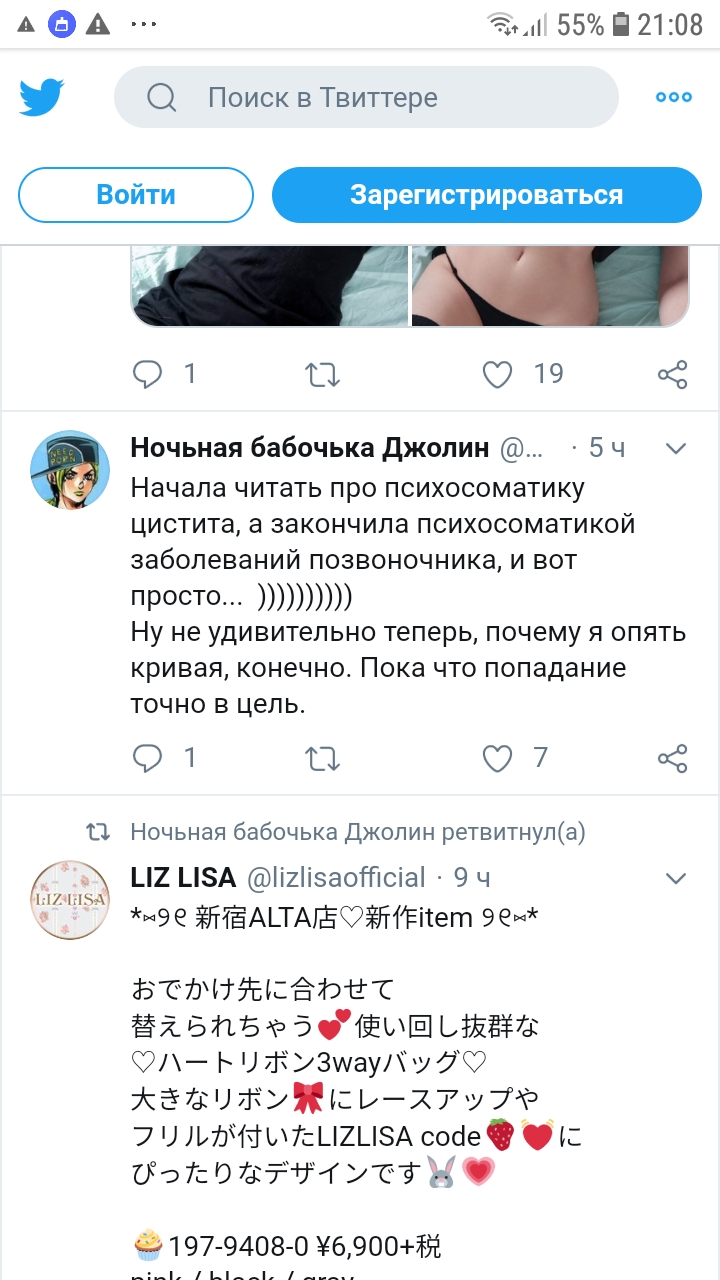Retweet the photo tweet at the top

coord(322,374)
